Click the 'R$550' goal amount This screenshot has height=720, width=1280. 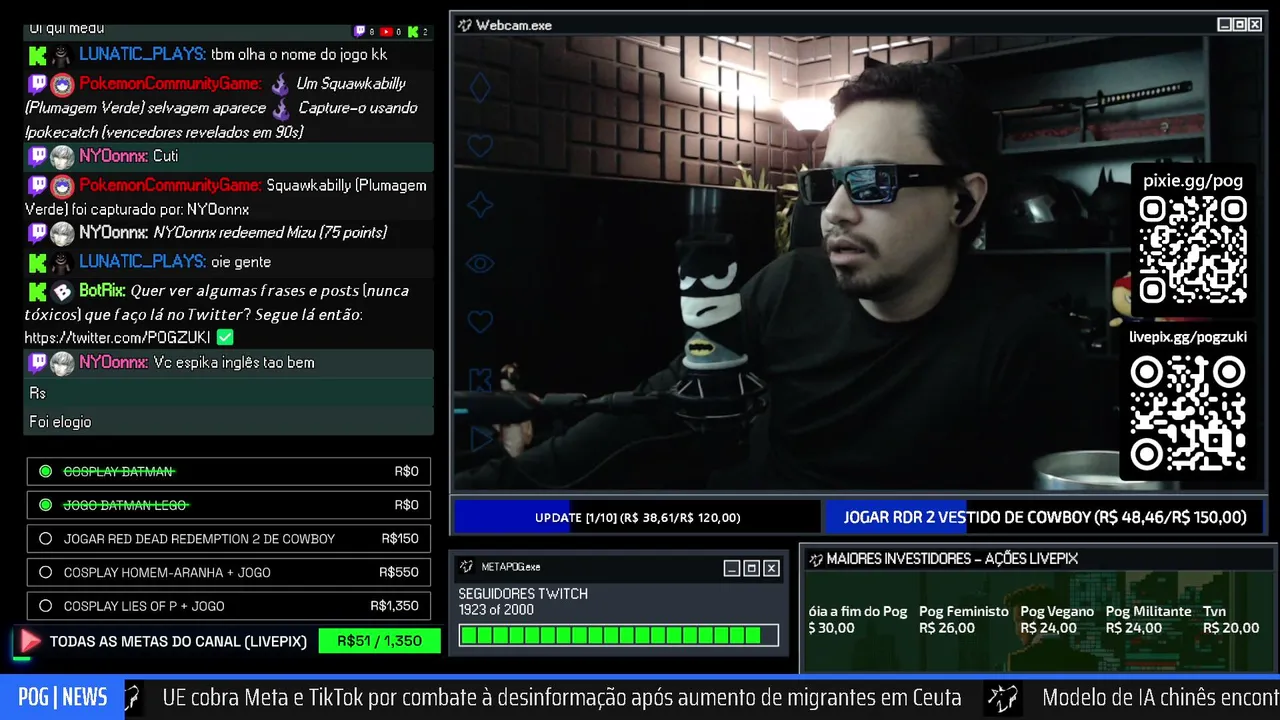pos(399,573)
